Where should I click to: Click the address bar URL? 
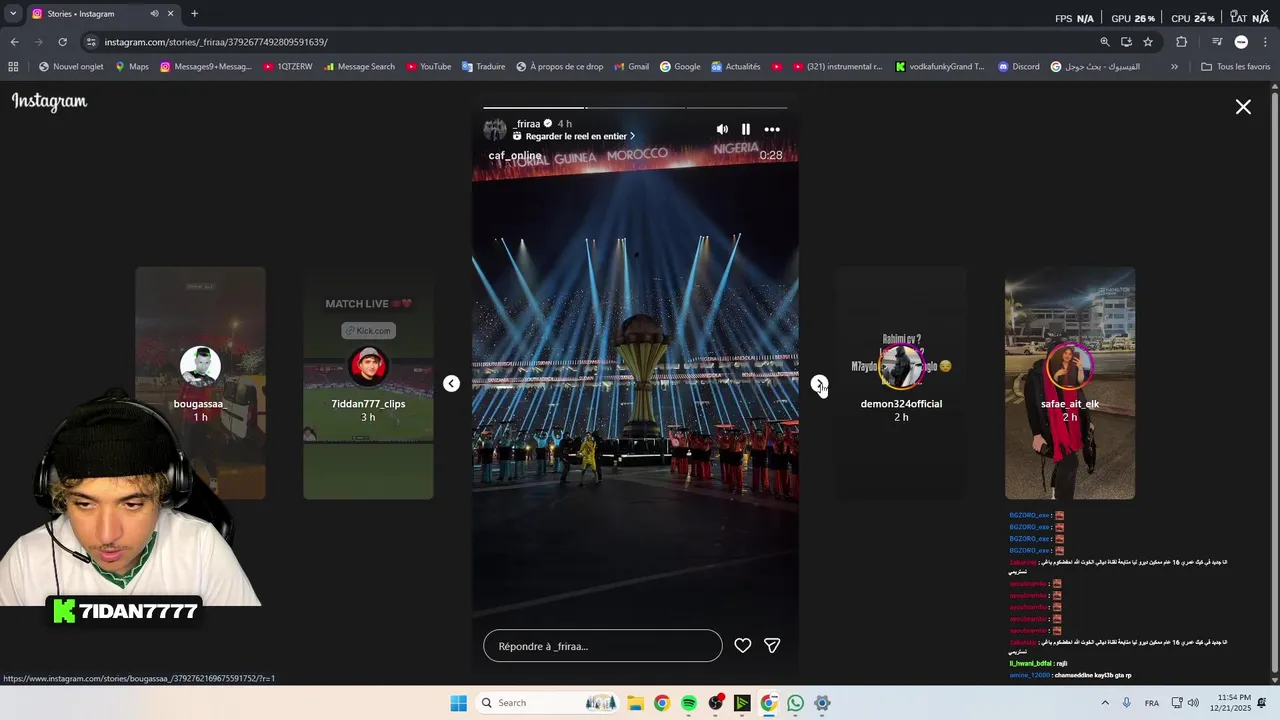coord(216,42)
